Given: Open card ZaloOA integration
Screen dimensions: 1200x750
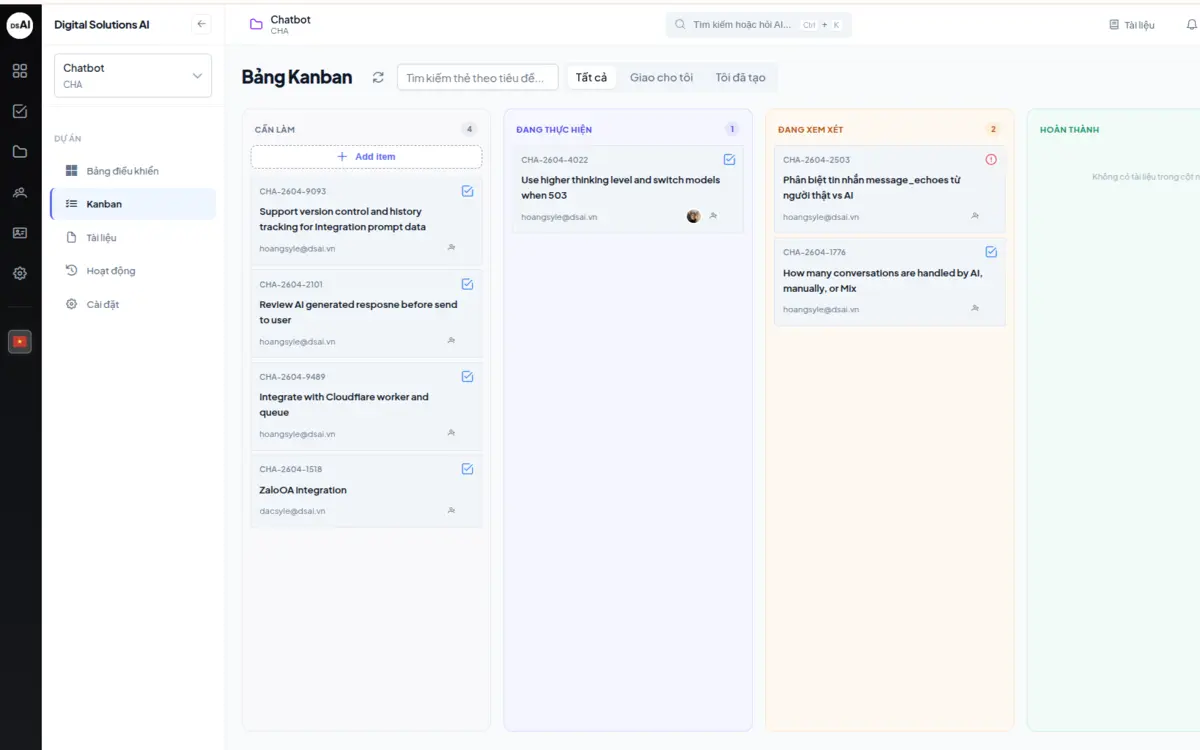Looking at the screenshot, I should (366, 490).
